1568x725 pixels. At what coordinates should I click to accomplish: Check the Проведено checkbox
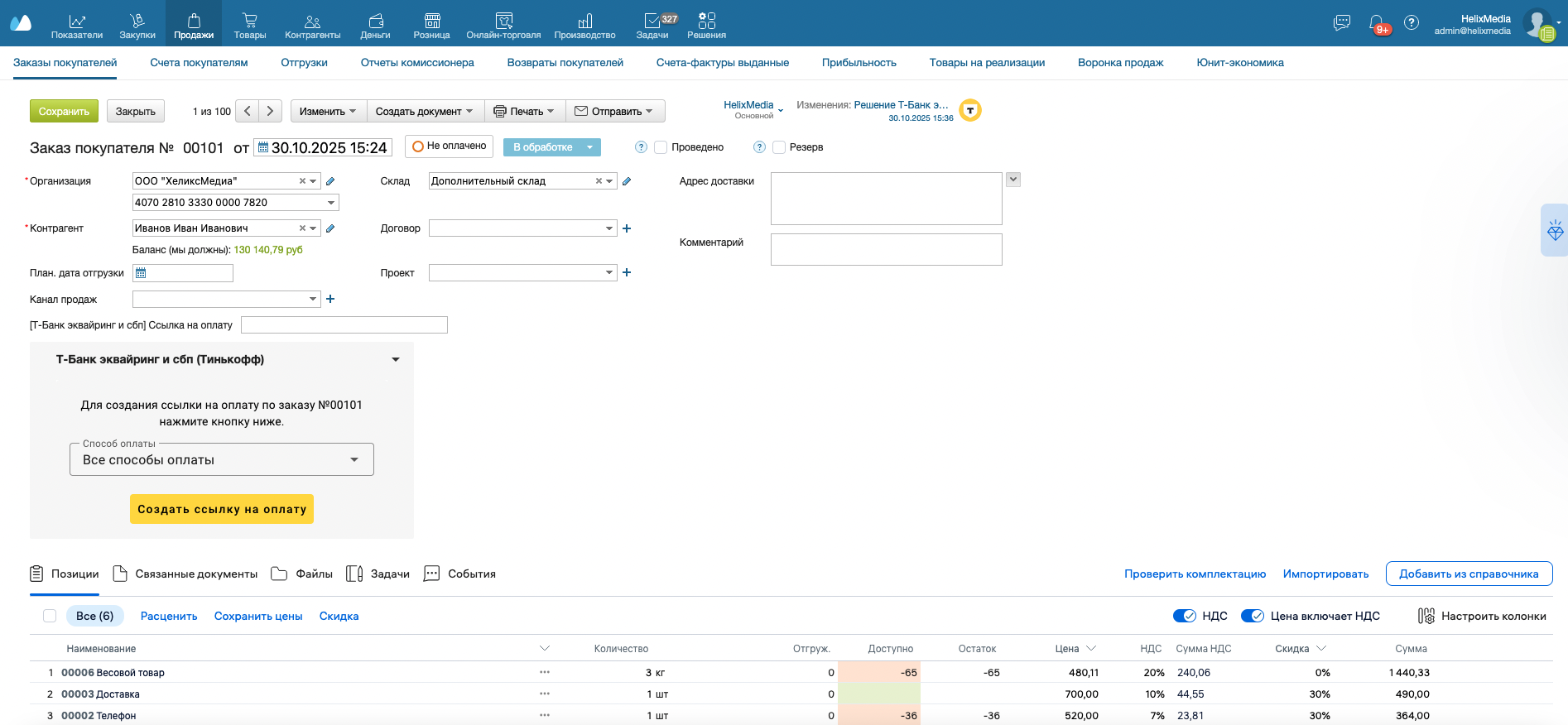coord(661,147)
